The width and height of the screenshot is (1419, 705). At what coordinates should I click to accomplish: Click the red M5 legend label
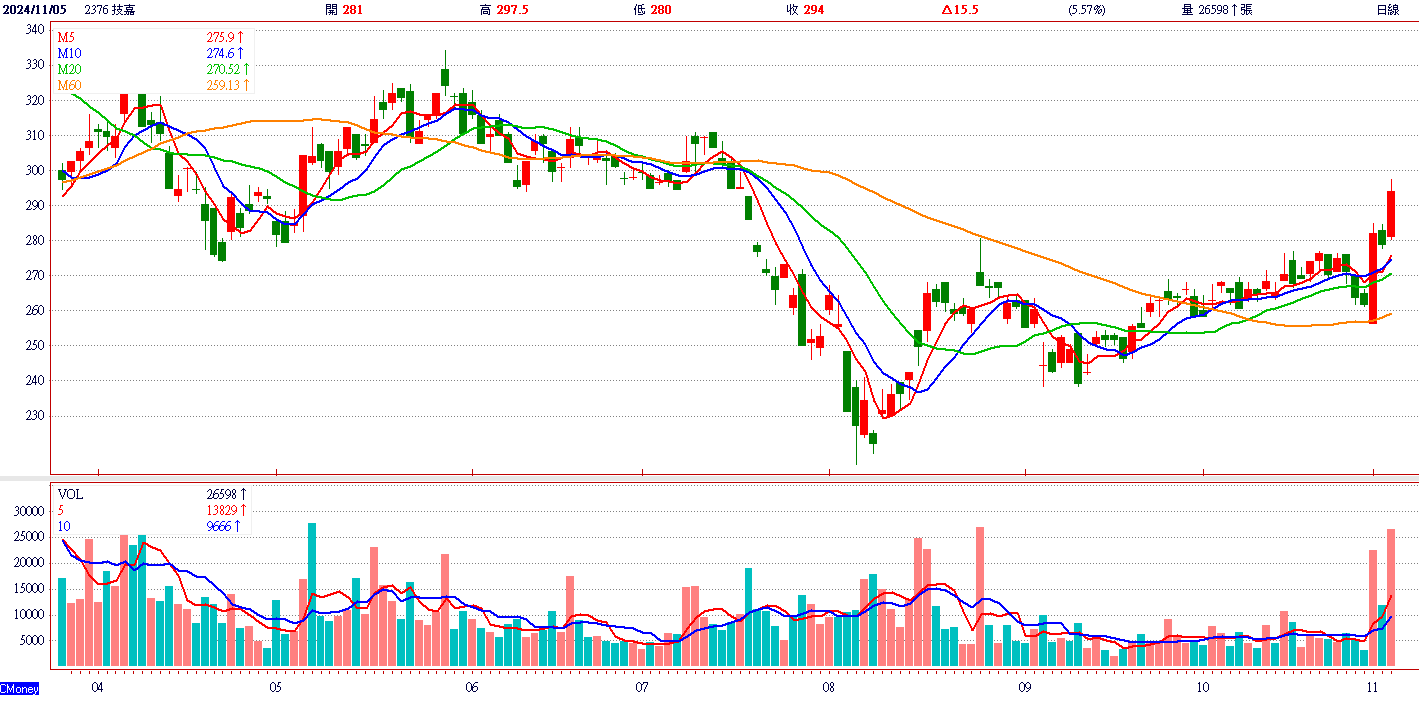66,37
